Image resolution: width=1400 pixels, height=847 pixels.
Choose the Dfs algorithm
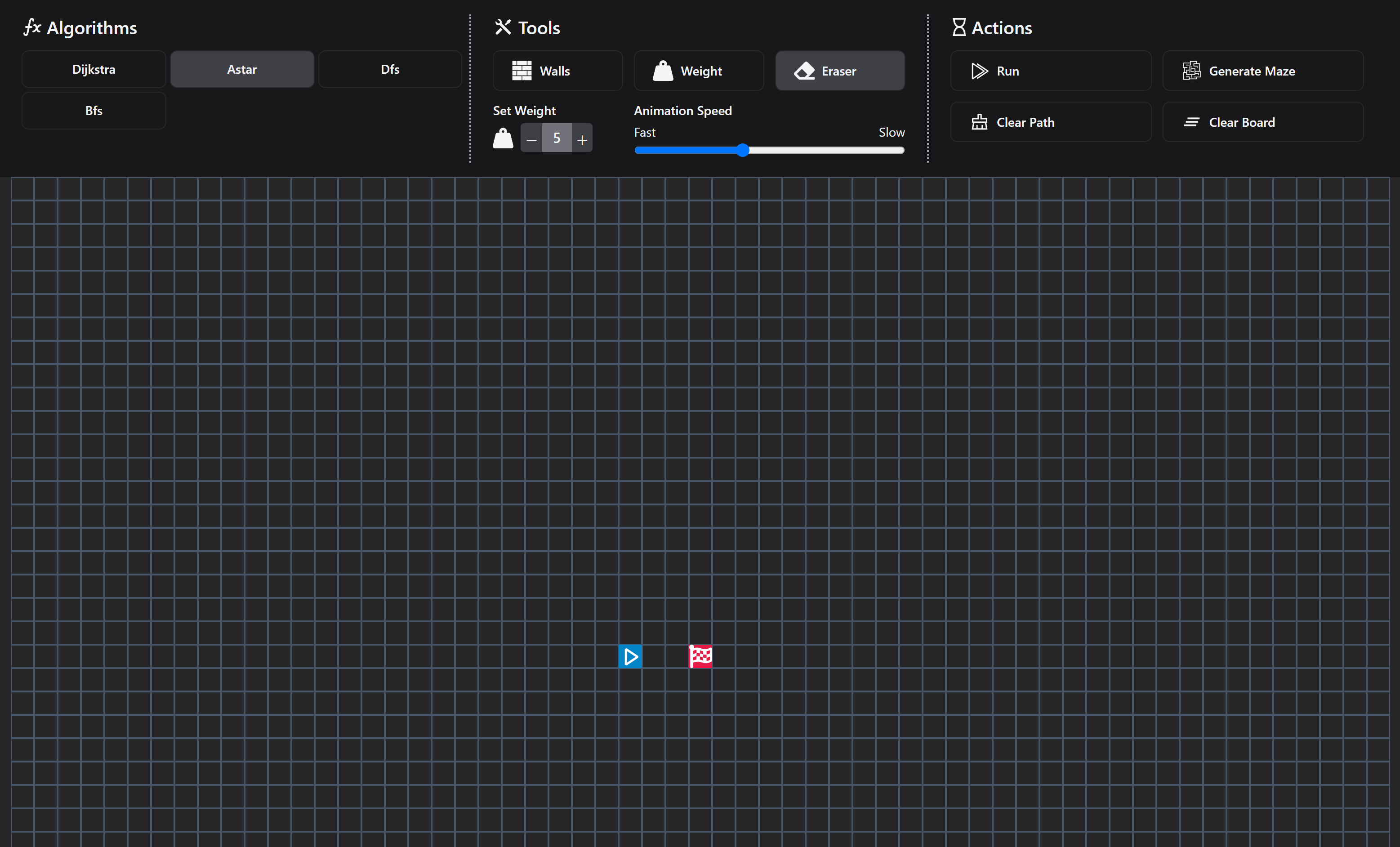tap(390, 69)
